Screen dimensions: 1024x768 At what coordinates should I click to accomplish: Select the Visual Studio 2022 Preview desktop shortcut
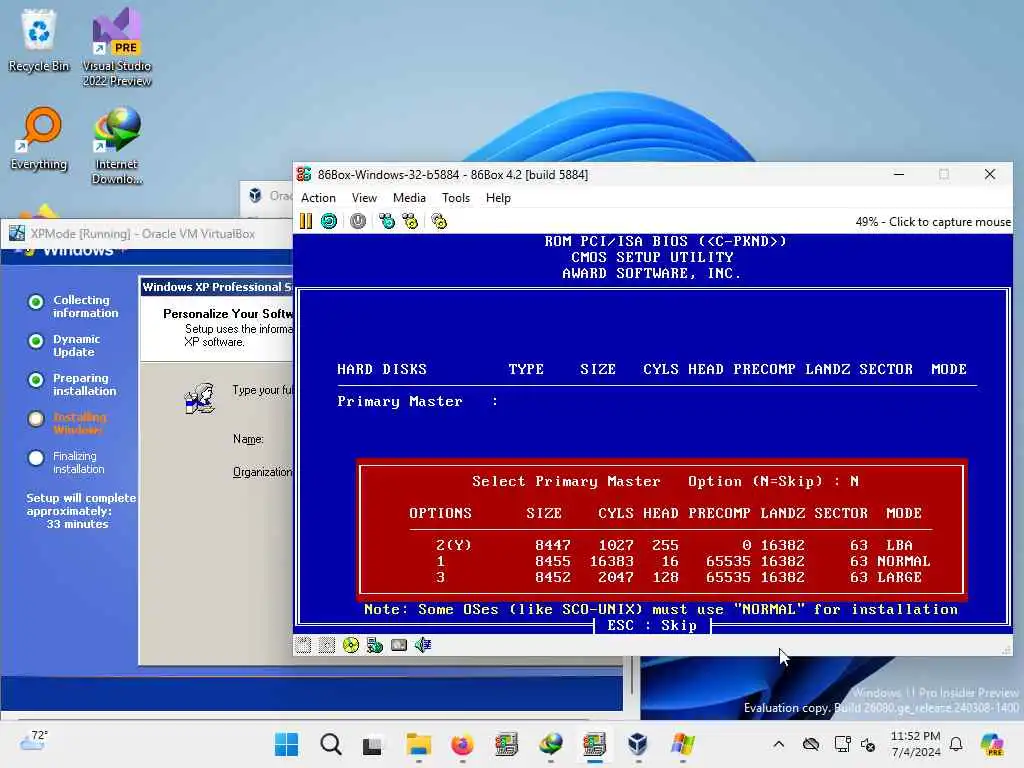coord(117,47)
